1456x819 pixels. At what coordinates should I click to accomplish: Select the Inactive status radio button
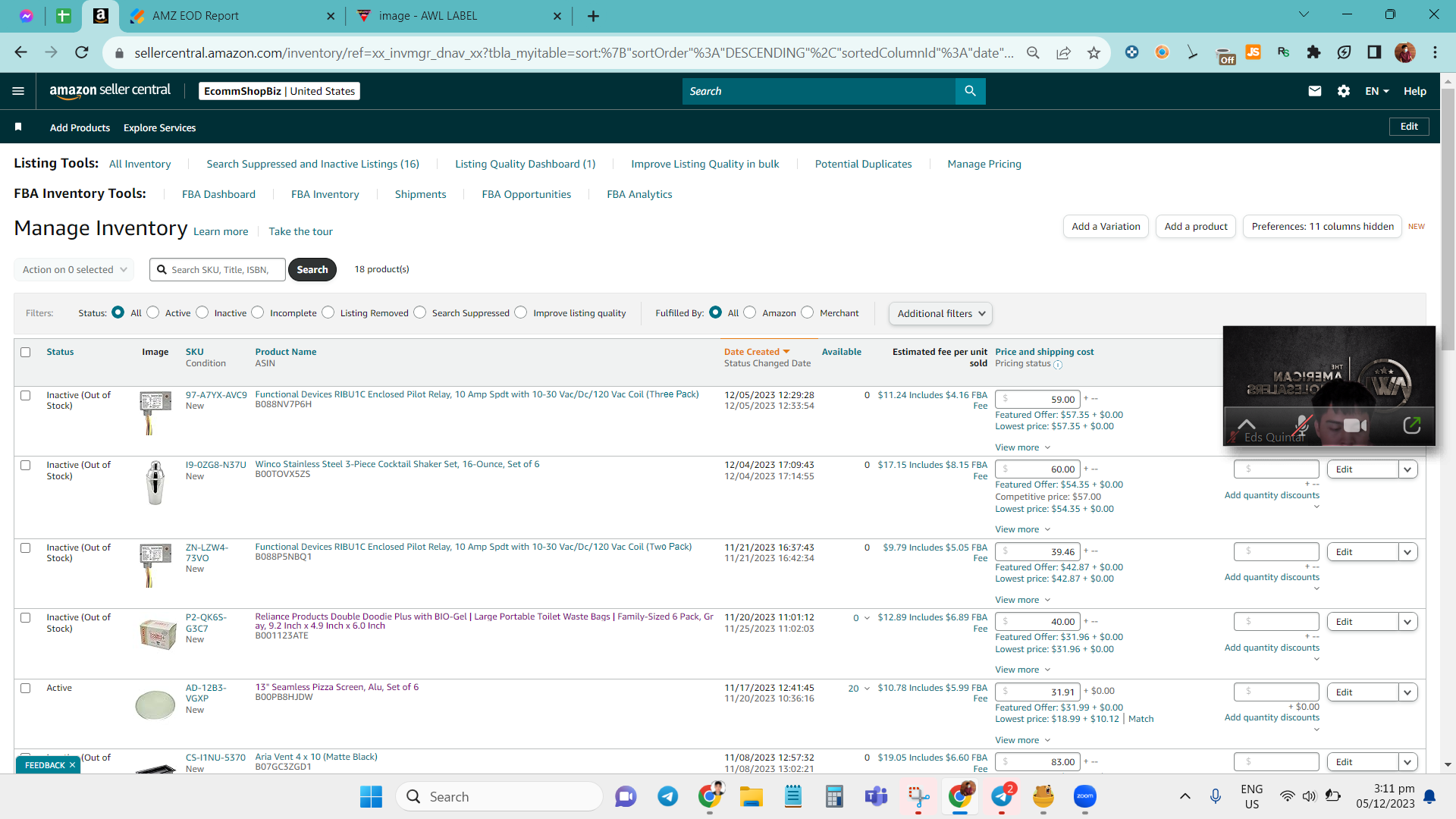tap(202, 312)
